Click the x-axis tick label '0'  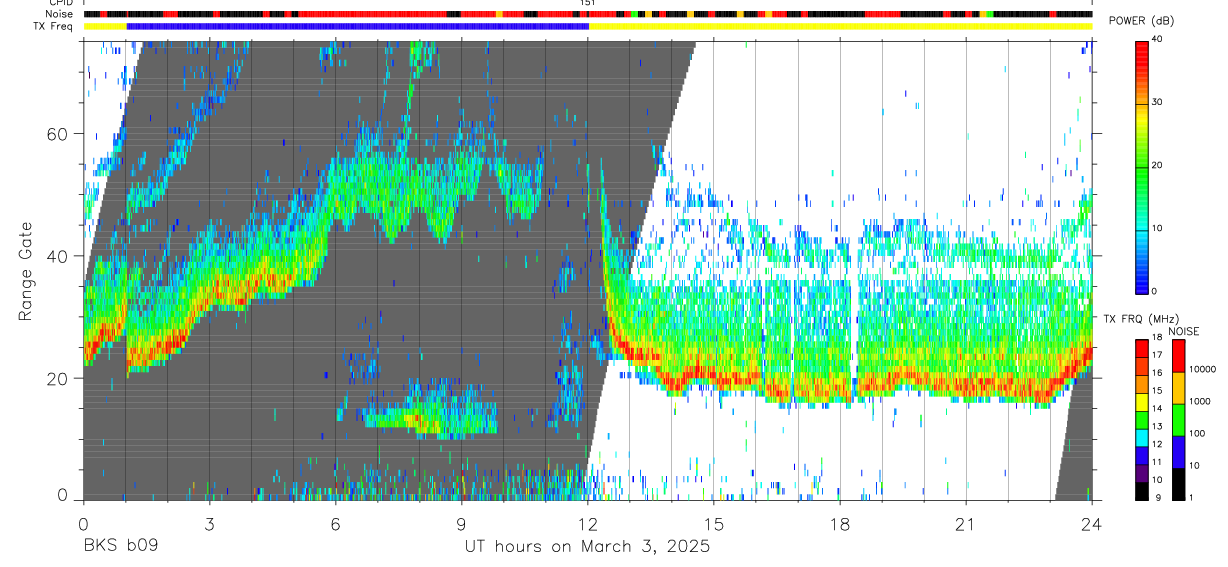click(83, 525)
